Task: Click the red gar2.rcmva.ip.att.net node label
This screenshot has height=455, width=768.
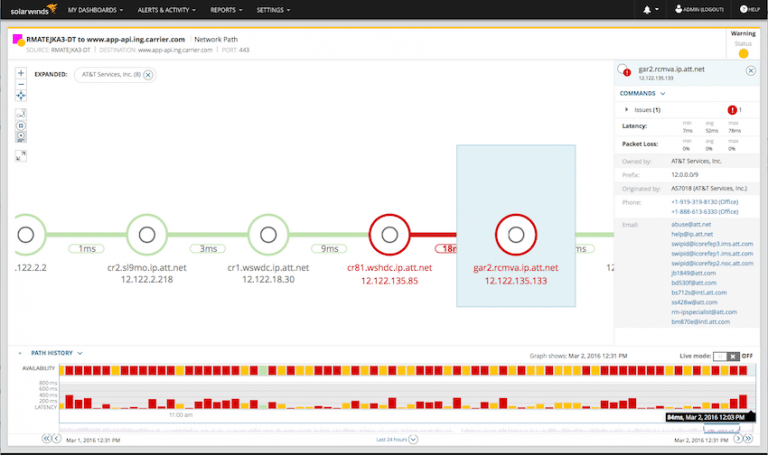Action: [x=516, y=268]
